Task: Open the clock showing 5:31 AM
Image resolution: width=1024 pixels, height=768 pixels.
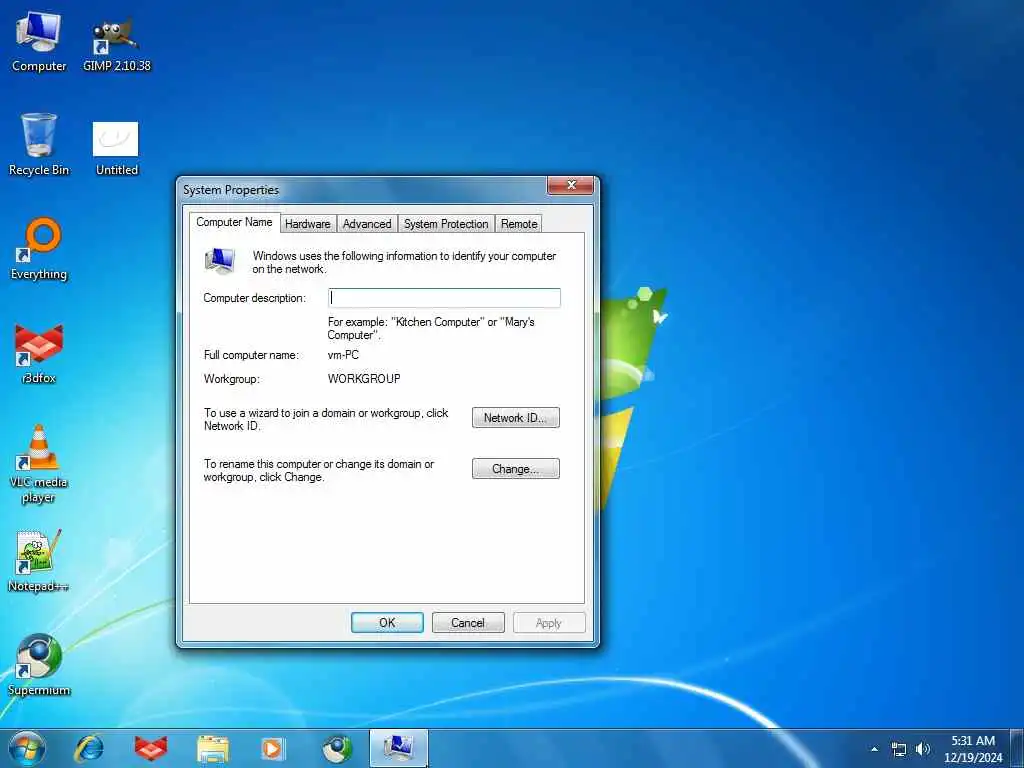Action: (973, 749)
